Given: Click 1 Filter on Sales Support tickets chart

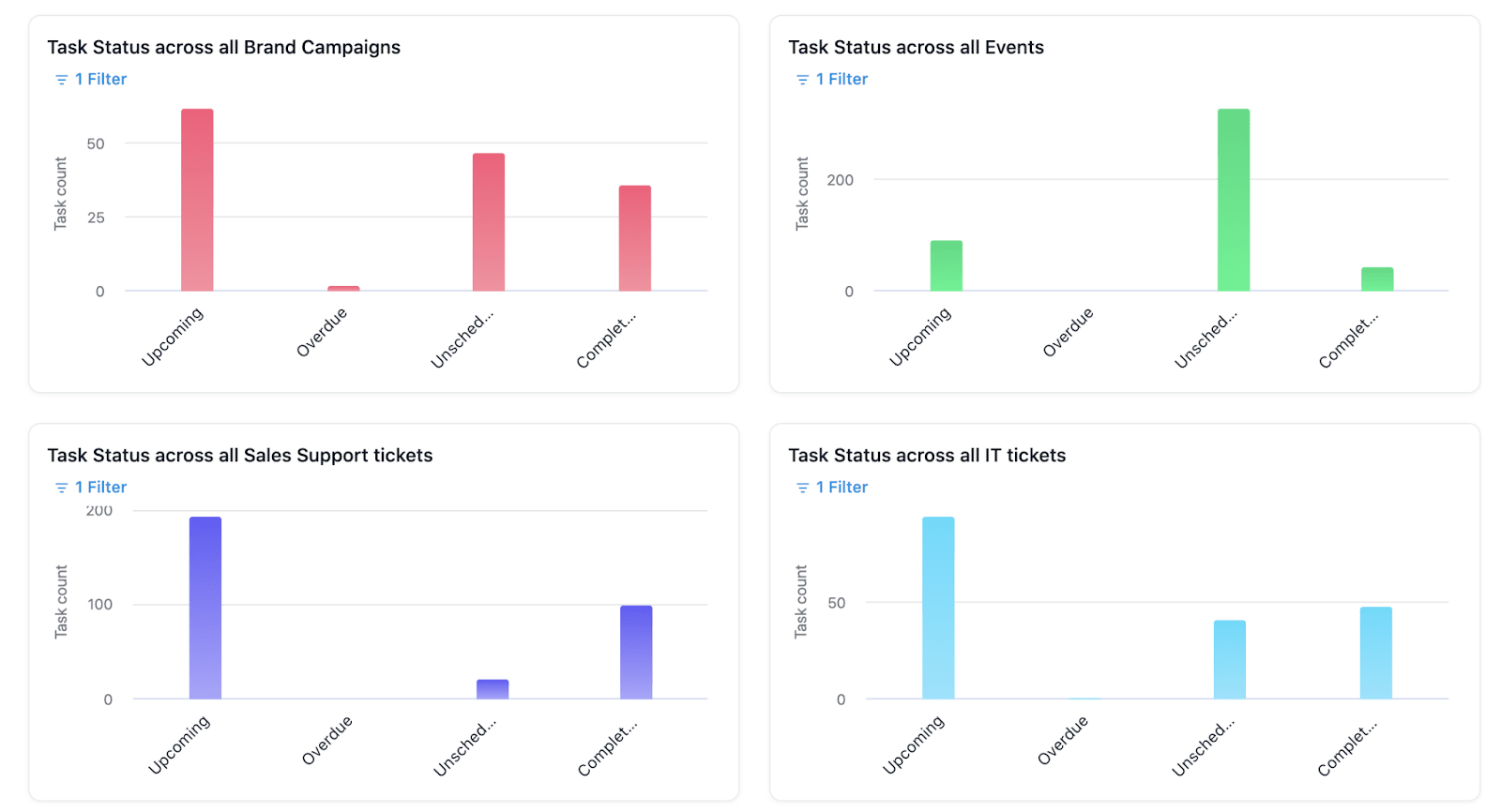Looking at the screenshot, I should [101, 487].
